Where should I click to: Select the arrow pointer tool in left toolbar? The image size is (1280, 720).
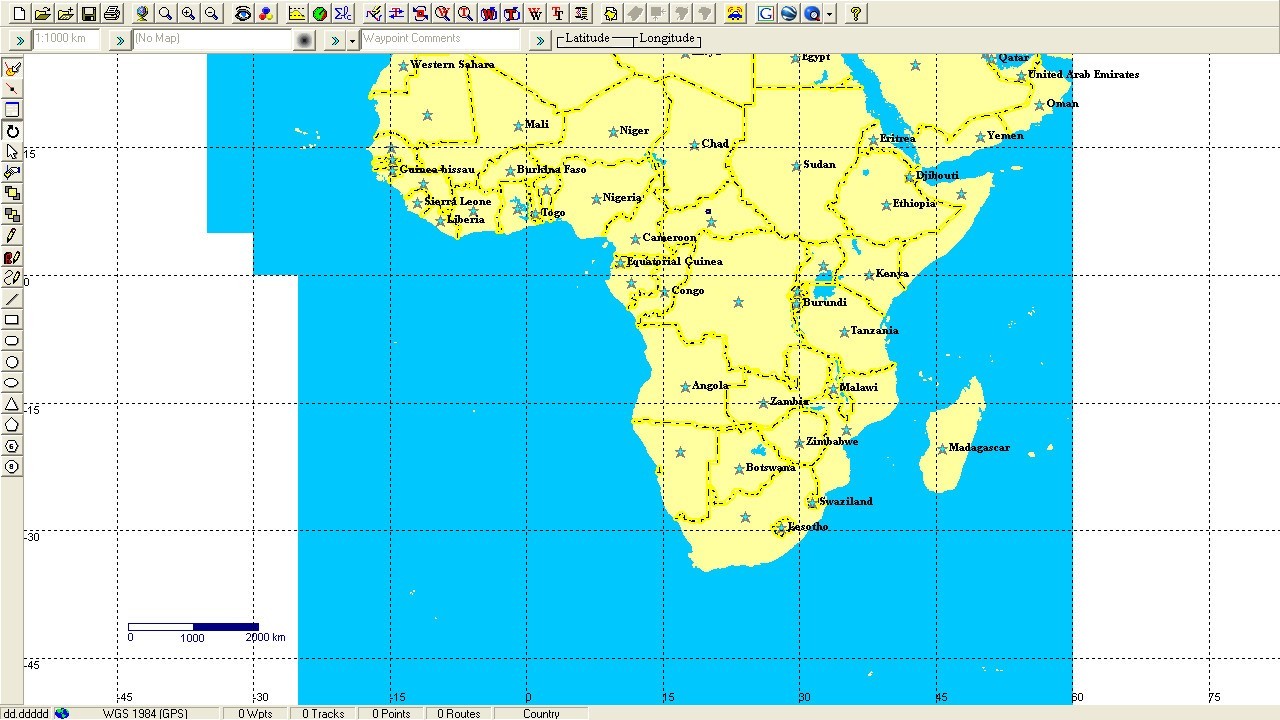pos(12,152)
